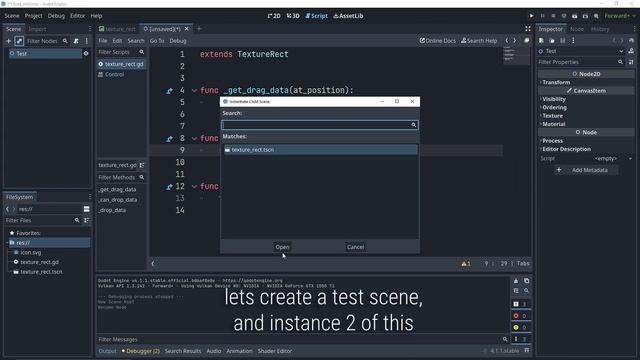The height and width of the screenshot is (360, 640).
Task: Click the instantiate child scene link icon
Action: pos(19,41)
